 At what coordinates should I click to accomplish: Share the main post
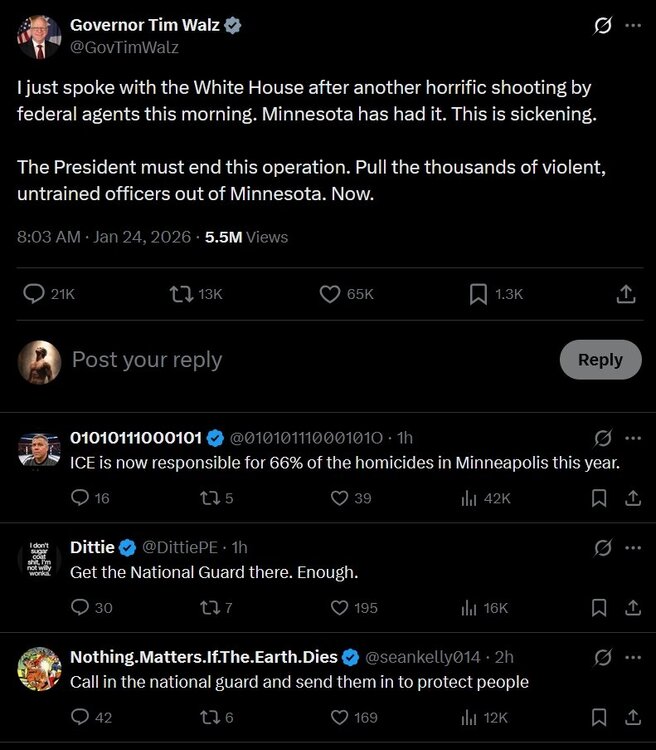click(x=626, y=294)
